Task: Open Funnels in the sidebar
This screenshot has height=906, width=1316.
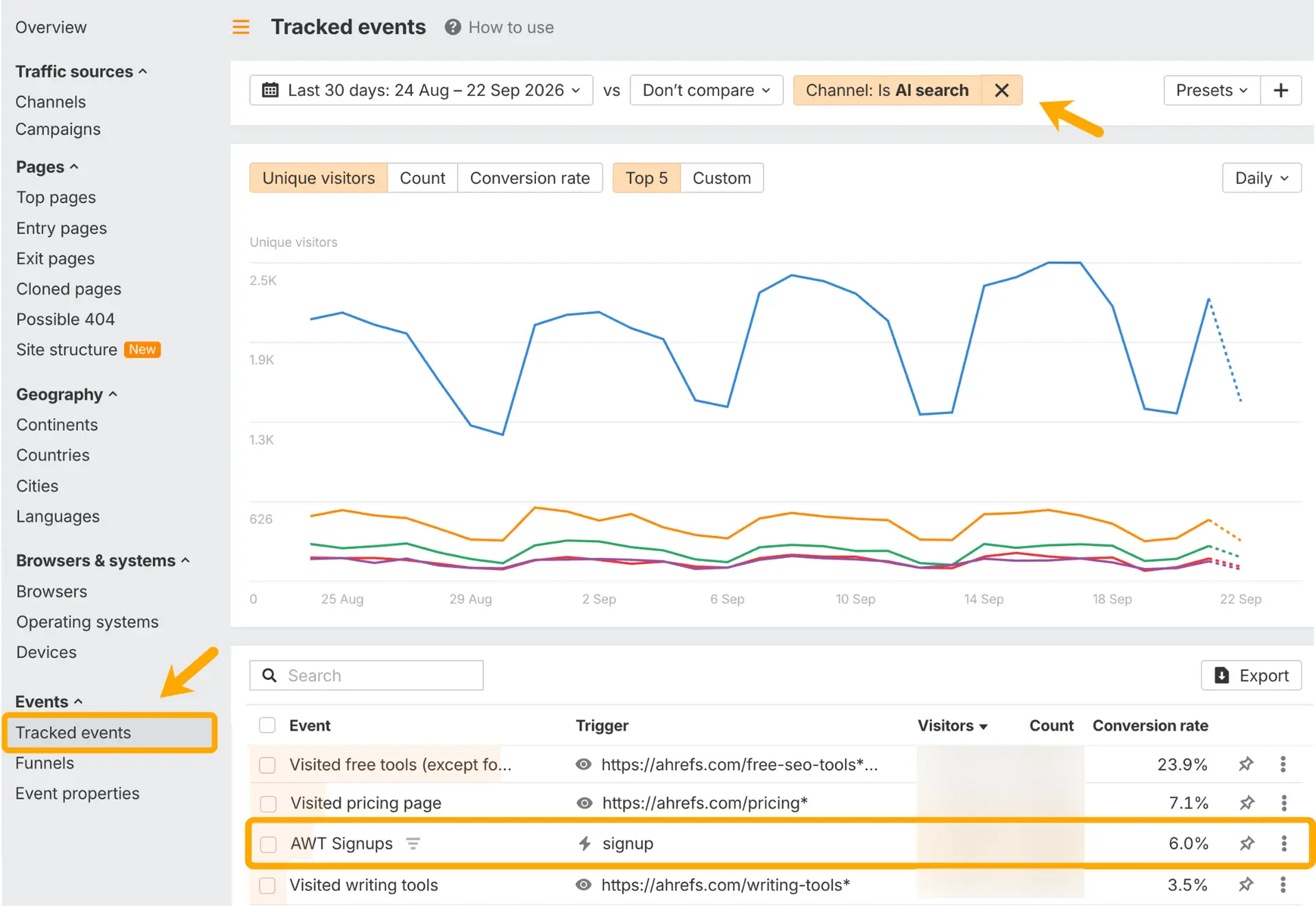Action: [x=45, y=763]
